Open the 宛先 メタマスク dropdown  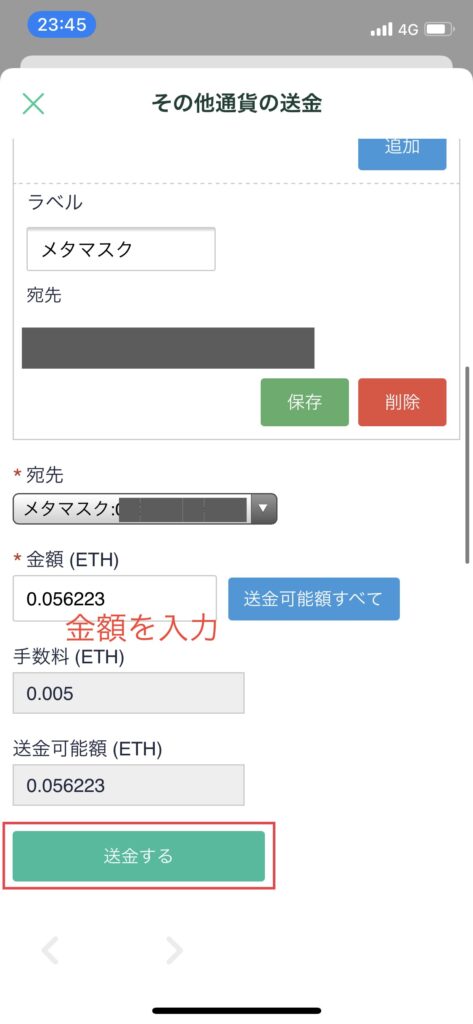click(x=145, y=509)
